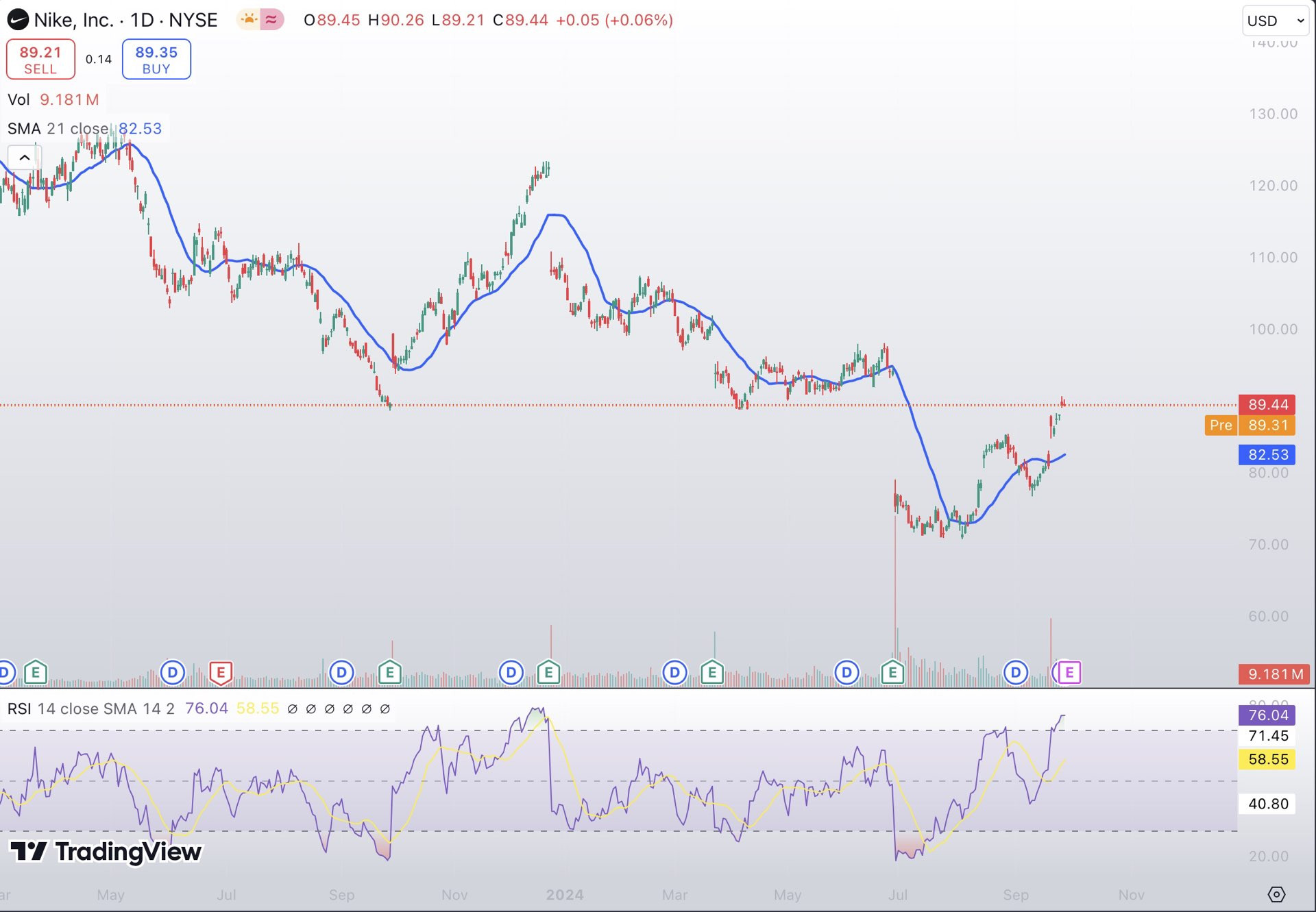Open chart settings gear icon

tap(1276, 894)
